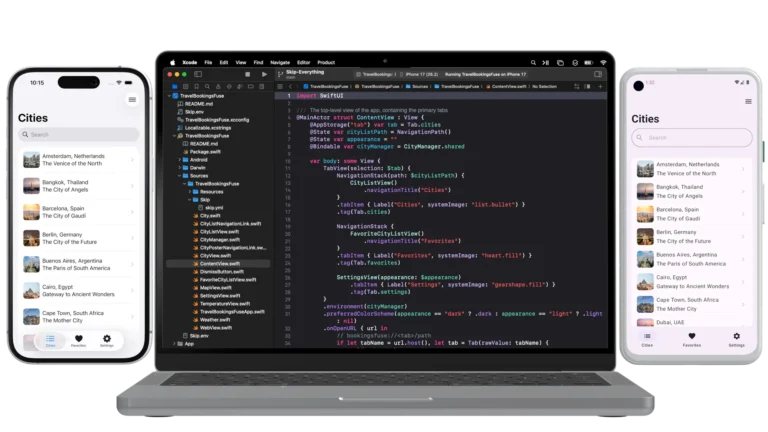This screenshot has height=432, width=768.
Task: Go back in editor history
Action: pyautogui.click(x=290, y=87)
